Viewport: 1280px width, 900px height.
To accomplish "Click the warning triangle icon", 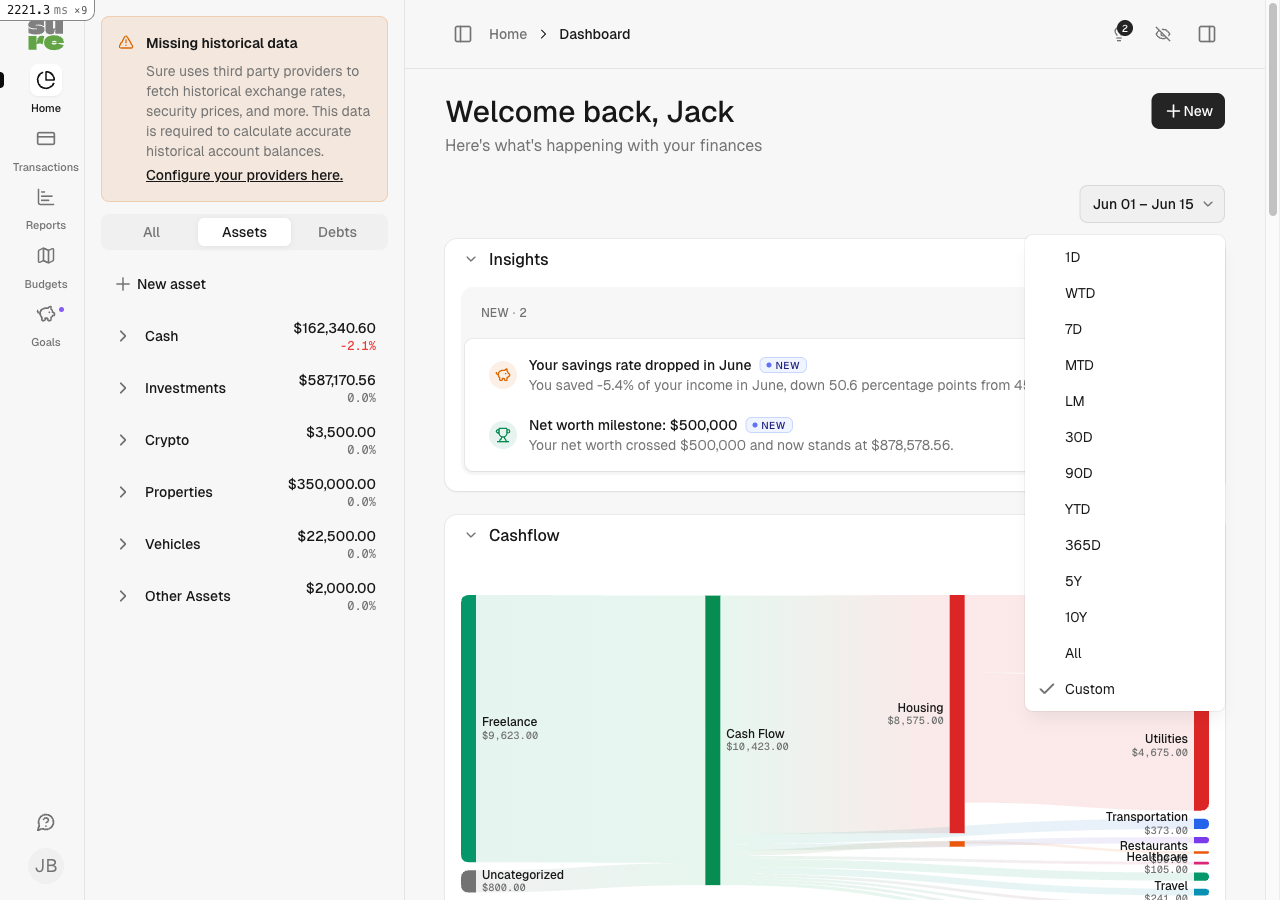I will 126,43.
